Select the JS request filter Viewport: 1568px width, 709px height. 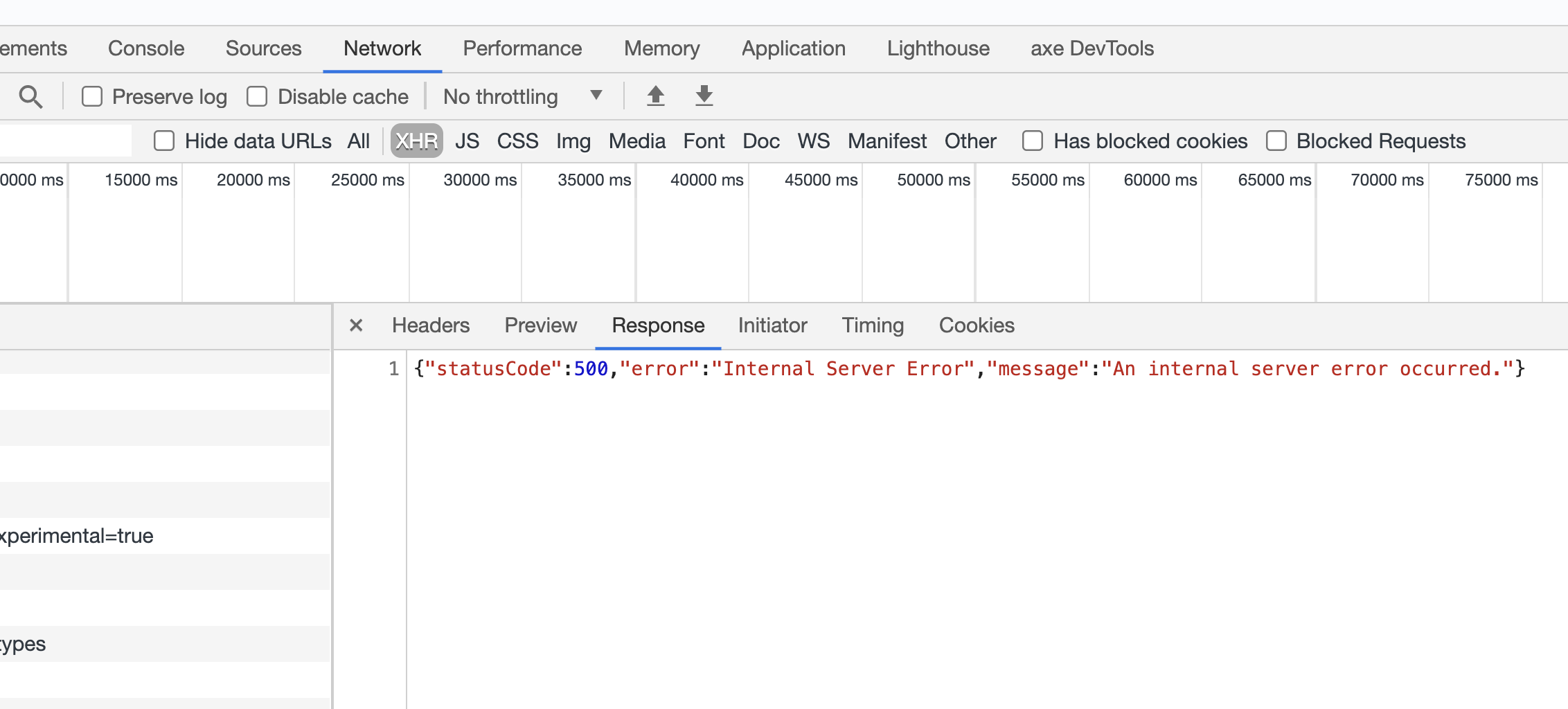point(467,141)
